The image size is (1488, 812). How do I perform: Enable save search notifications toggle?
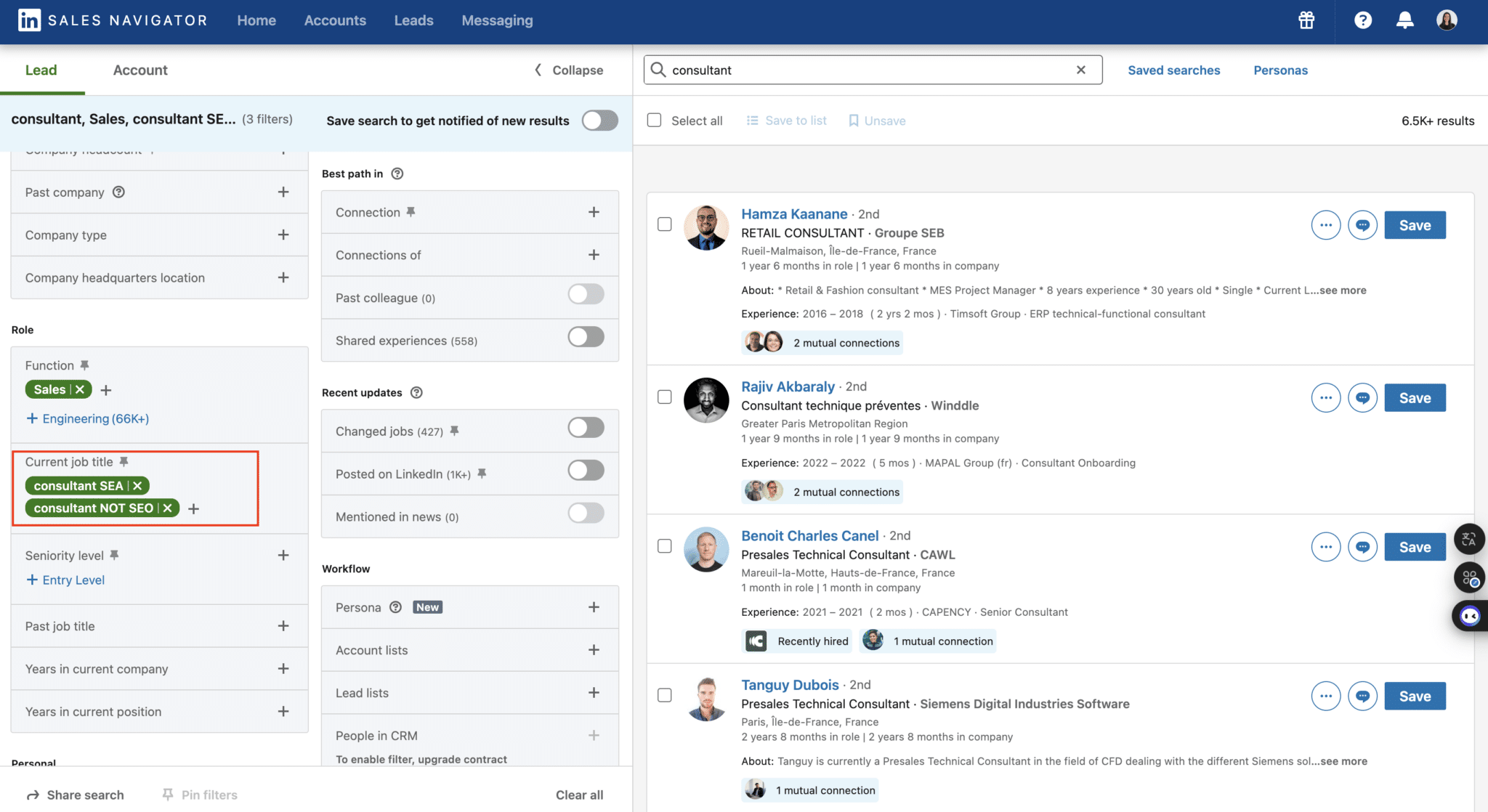(599, 121)
